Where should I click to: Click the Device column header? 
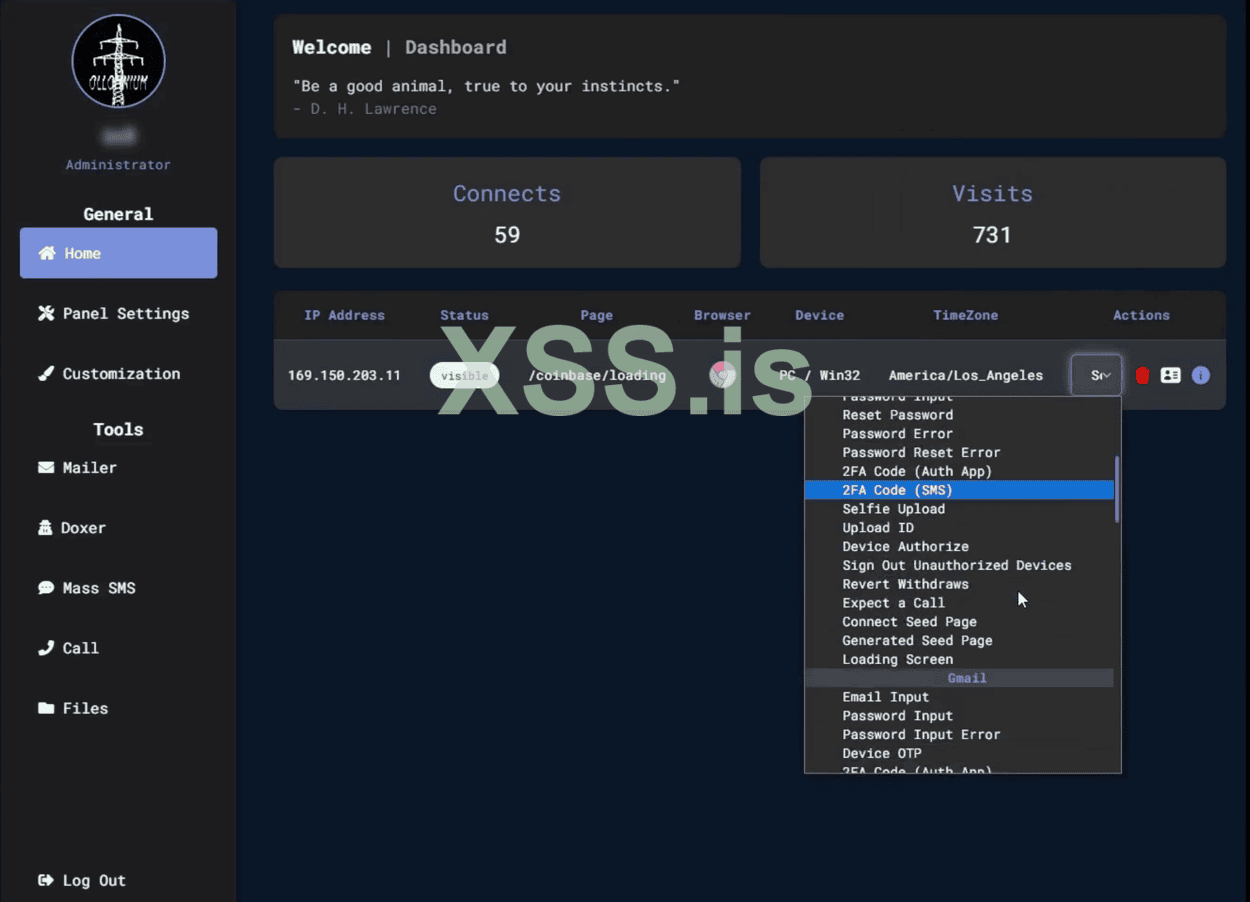(x=819, y=315)
